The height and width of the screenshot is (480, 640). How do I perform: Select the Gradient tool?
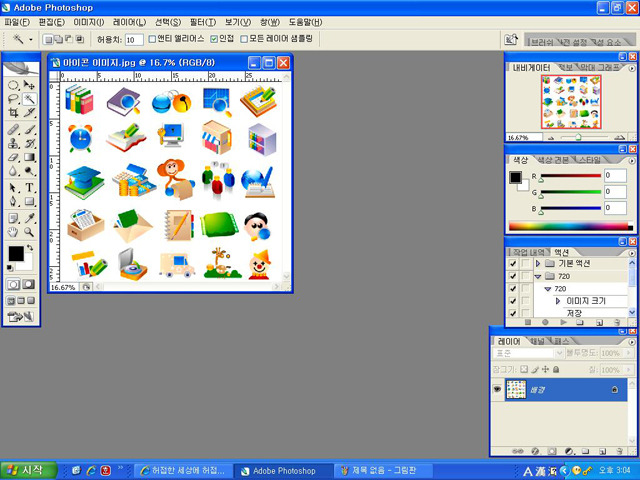pyautogui.click(x=29, y=157)
